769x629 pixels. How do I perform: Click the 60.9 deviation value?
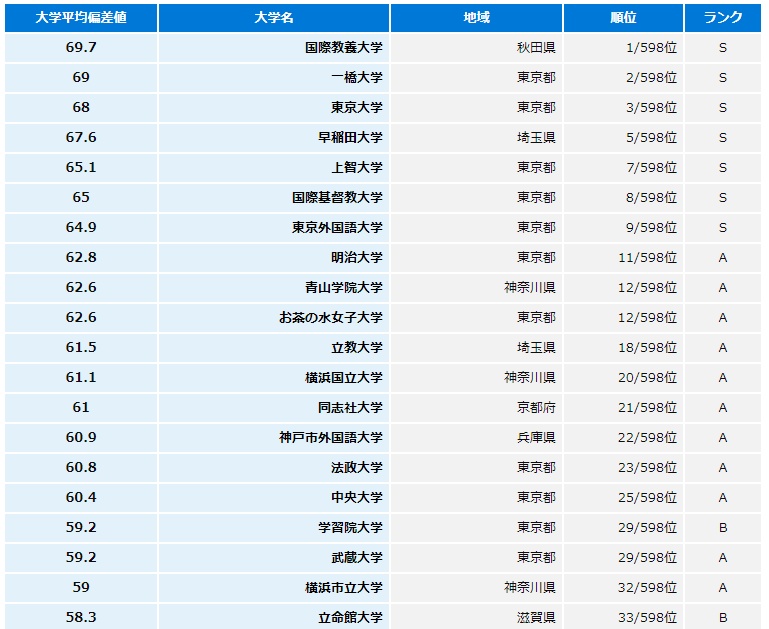[81, 437]
